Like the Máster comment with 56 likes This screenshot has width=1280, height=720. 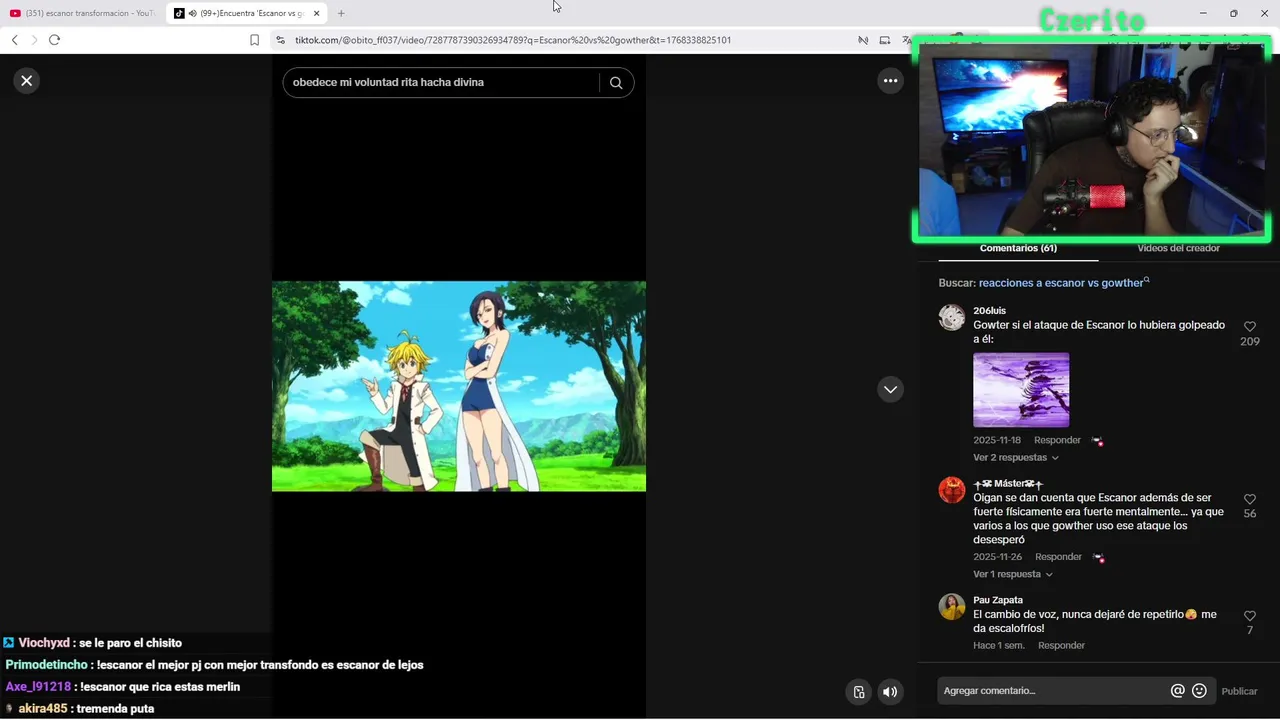[x=1249, y=499]
